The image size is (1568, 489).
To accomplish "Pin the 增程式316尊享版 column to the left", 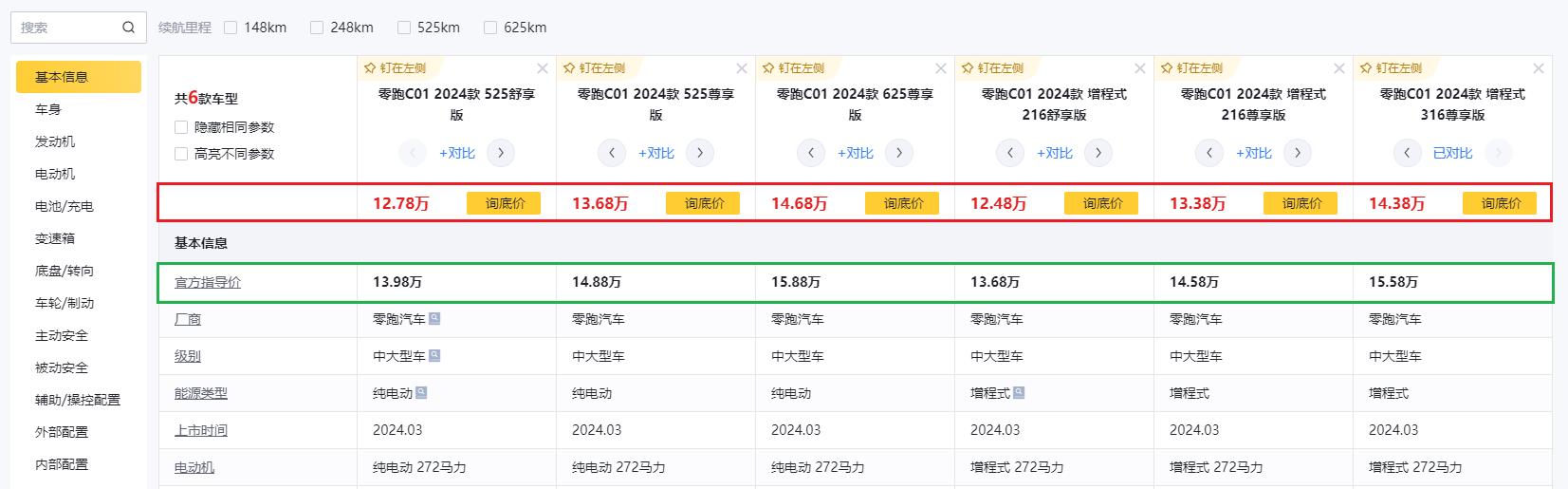I will [1392, 68].
